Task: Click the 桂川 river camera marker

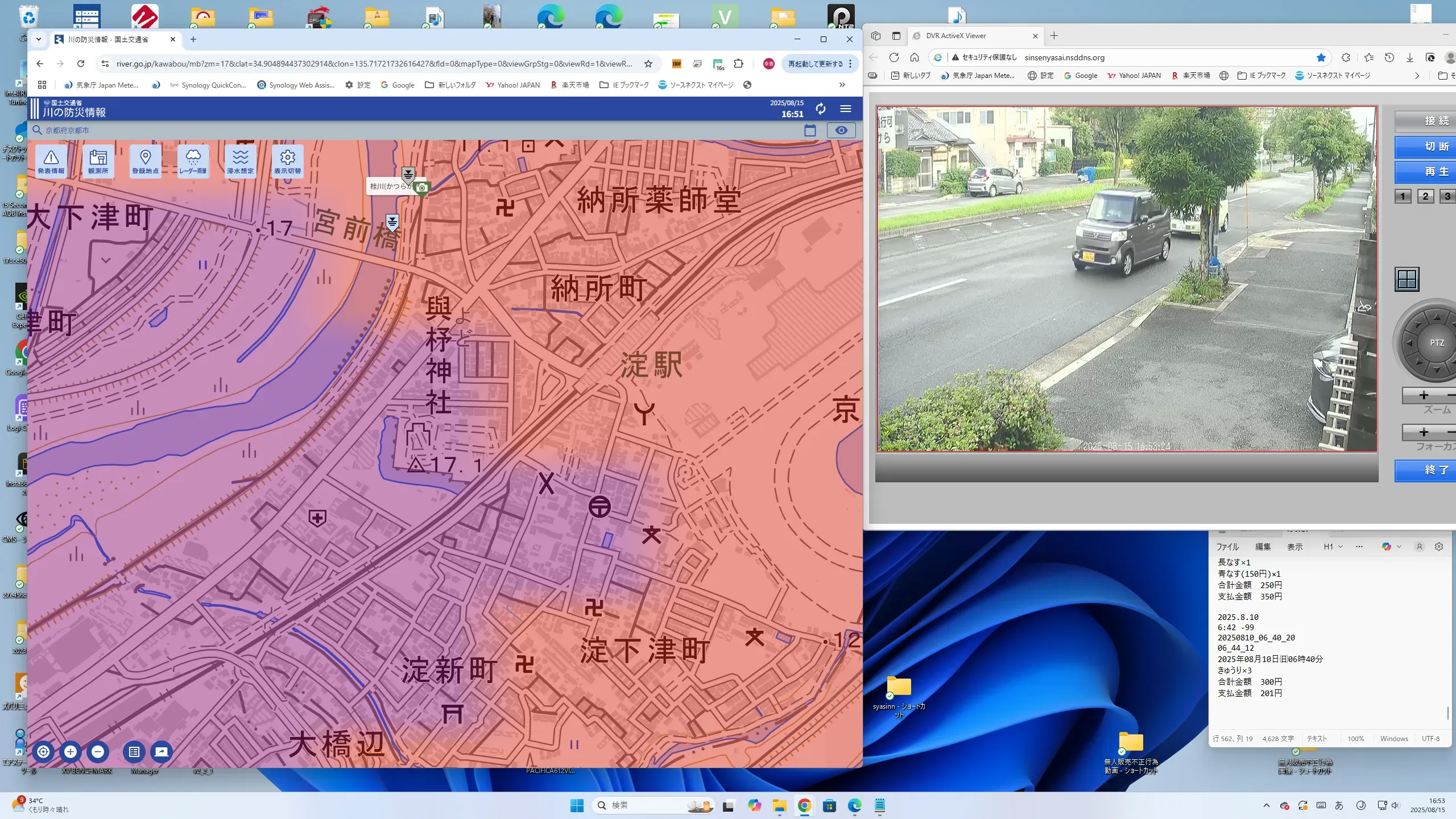Action: [421, 188]
